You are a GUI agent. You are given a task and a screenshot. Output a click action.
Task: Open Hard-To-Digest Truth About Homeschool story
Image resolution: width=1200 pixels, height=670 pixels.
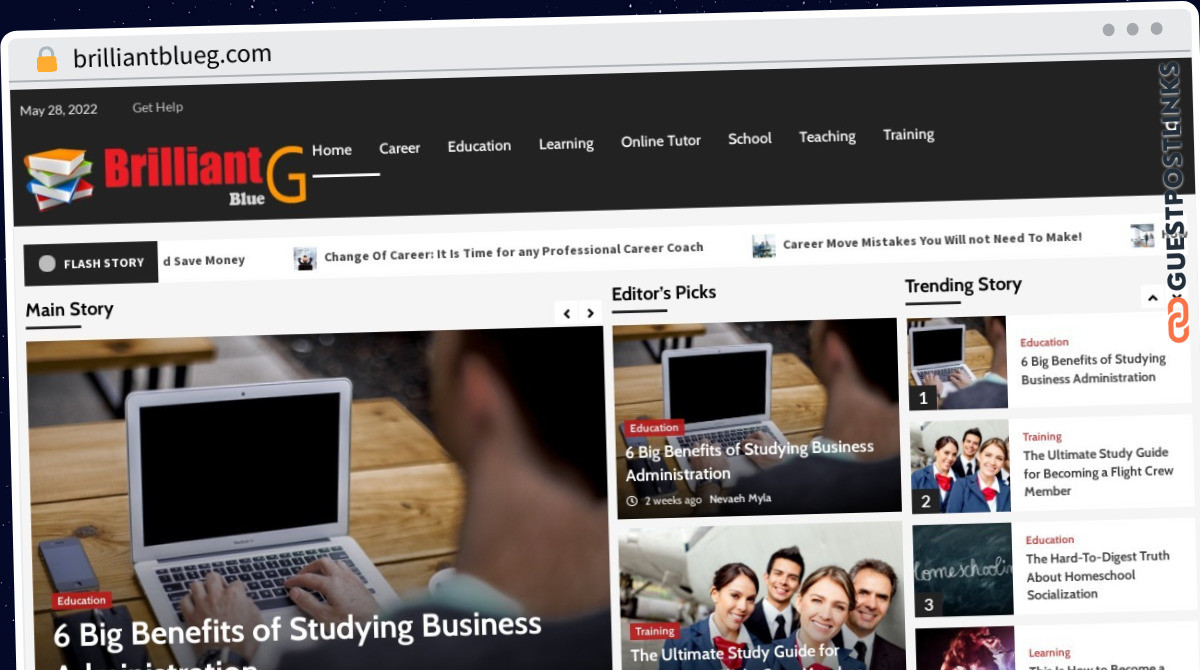(x=1098, y=575)
